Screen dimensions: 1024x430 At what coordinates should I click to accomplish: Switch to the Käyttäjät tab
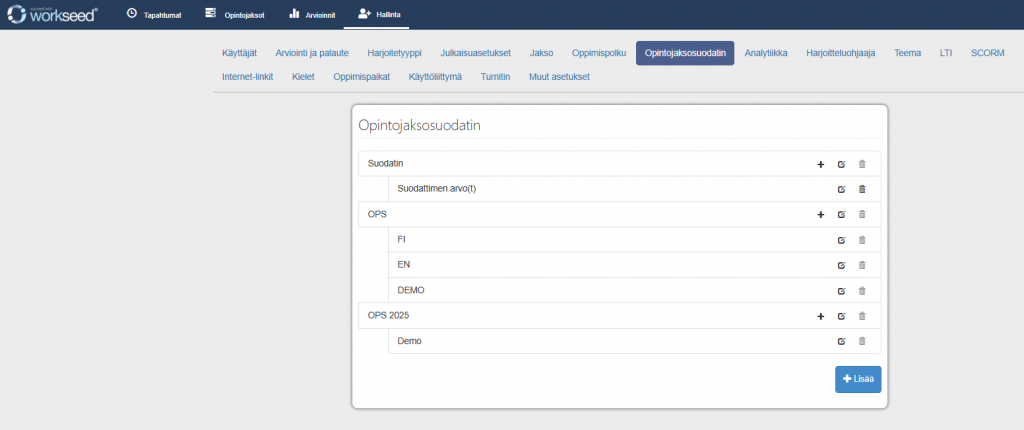[240, 53]
